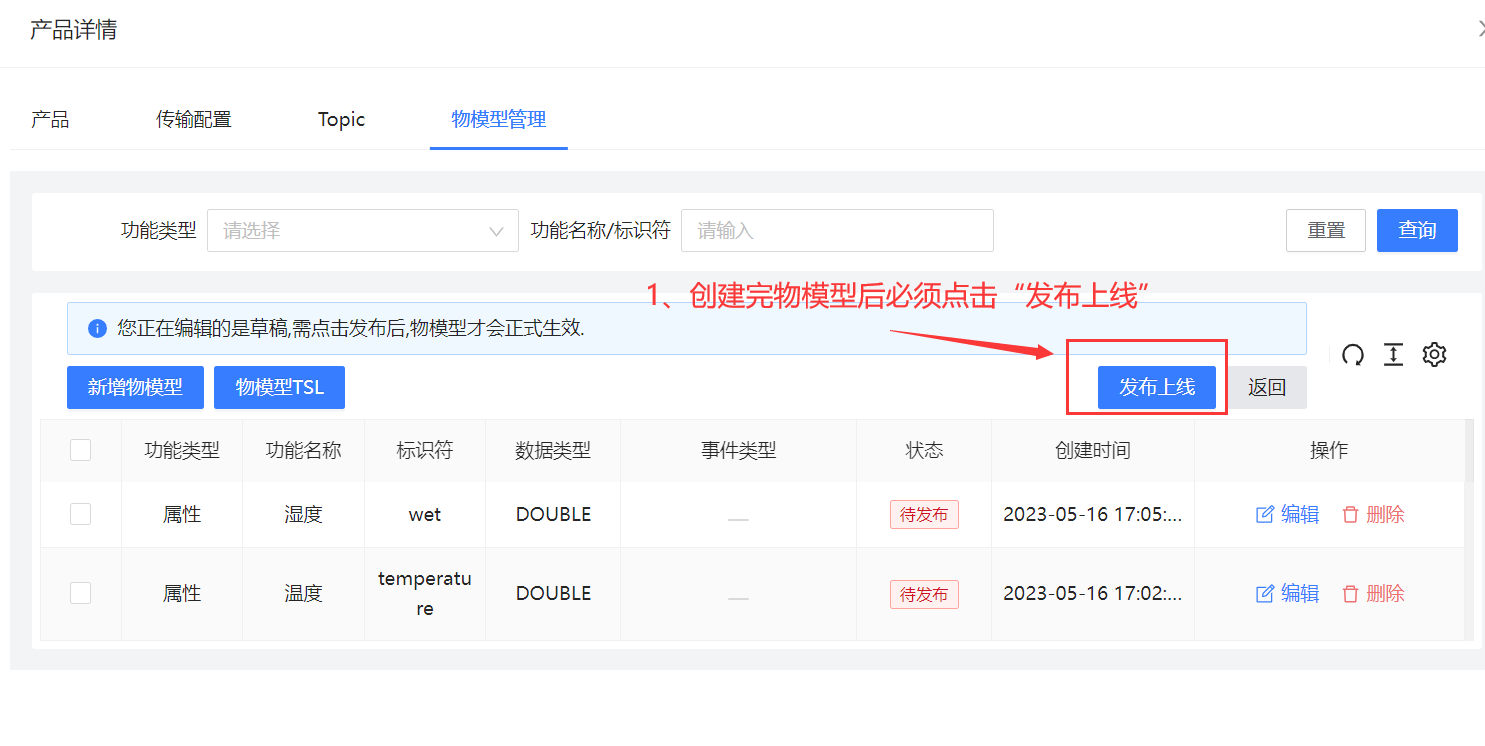Click the info icon in the draft notice

click(x=97, y=328)
